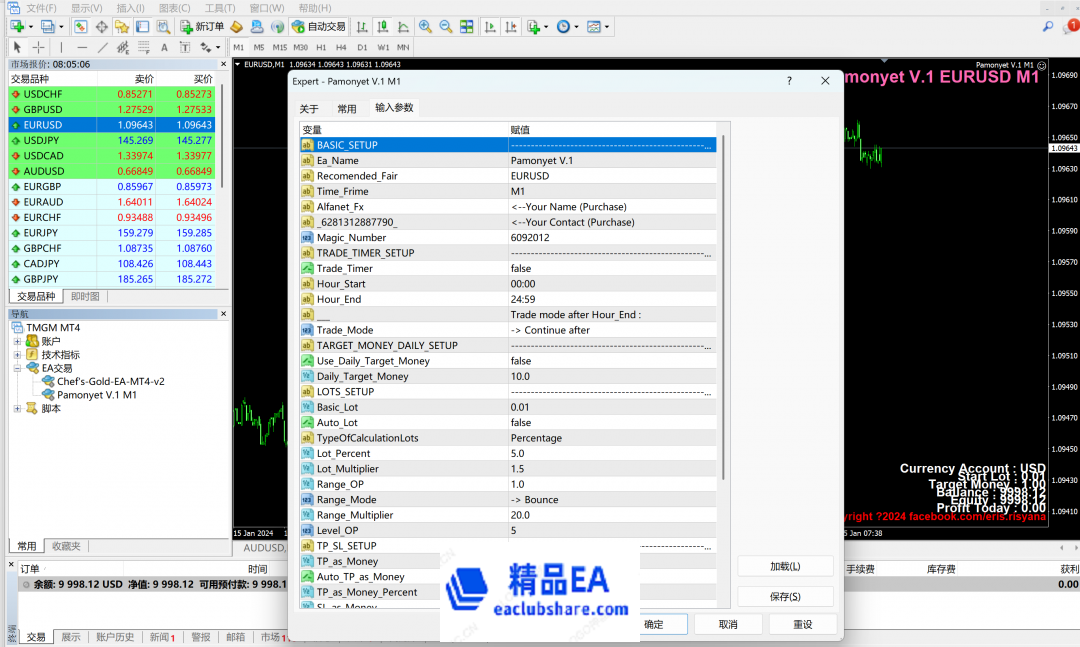
Task: Expand the 账户 navigator branch
Action: tap(18, 342)
